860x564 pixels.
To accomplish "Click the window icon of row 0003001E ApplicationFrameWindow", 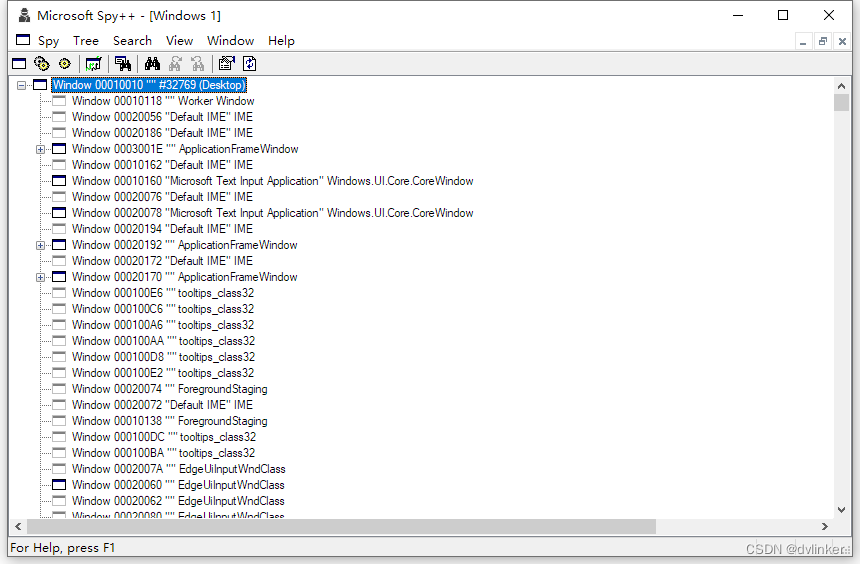I will 59,149.
